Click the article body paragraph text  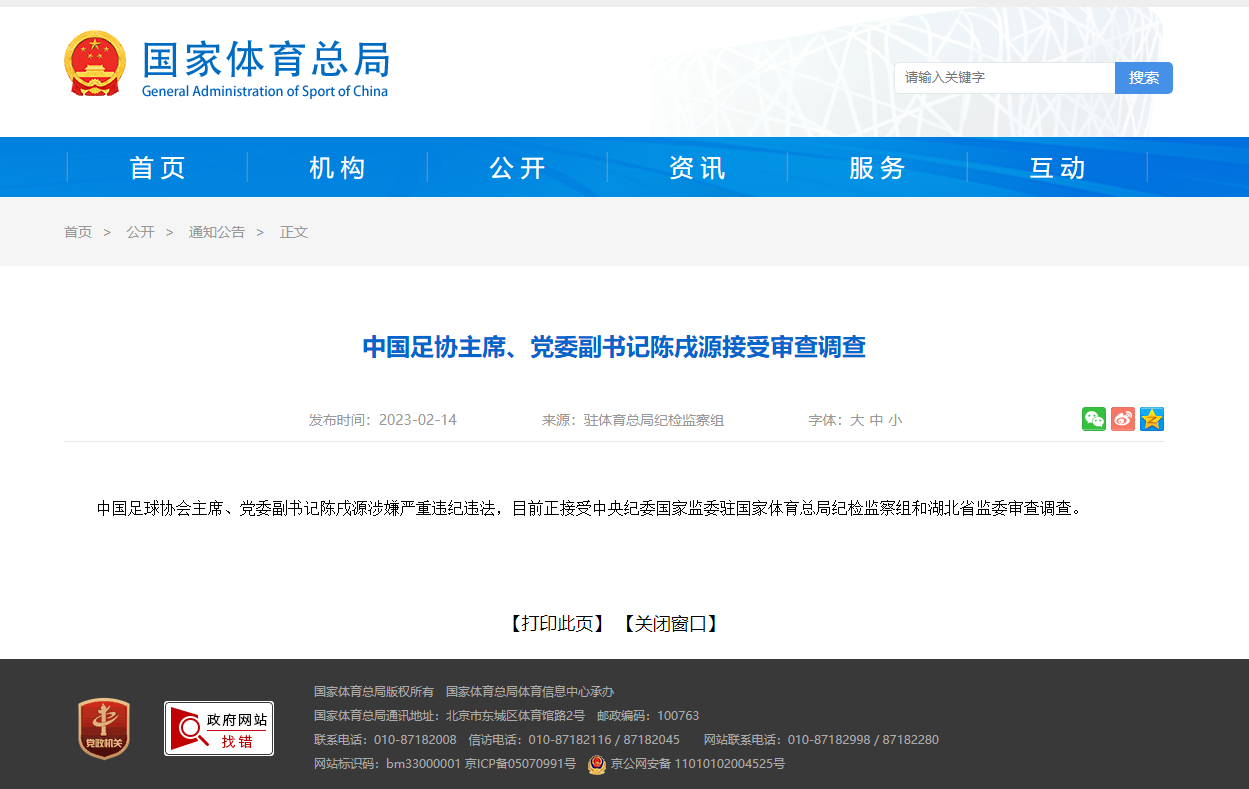coord(590,508)
